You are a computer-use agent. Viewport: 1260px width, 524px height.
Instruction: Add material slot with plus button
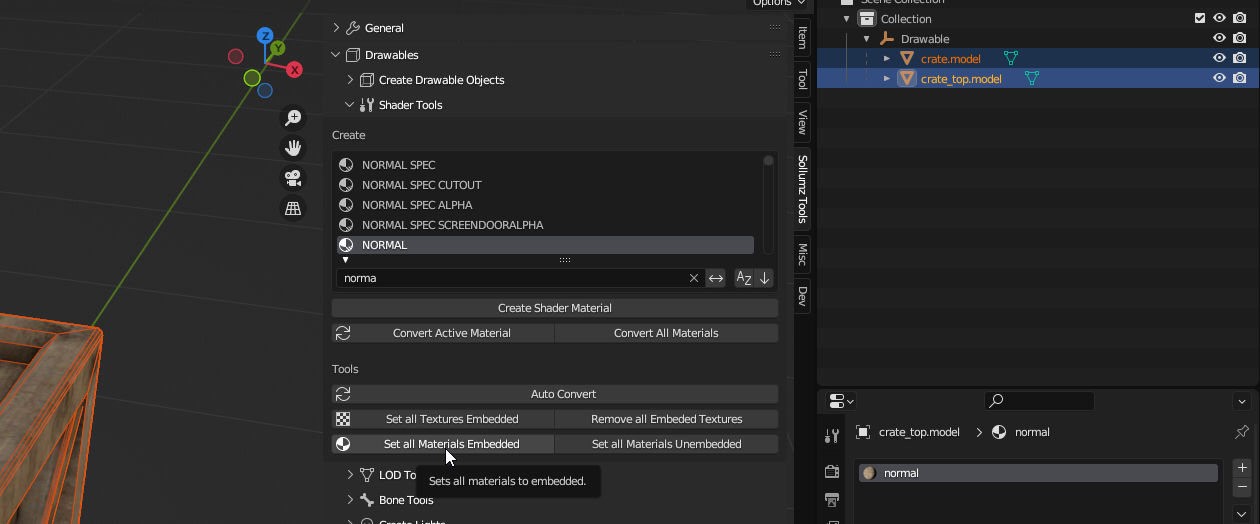click(1242, 467)
